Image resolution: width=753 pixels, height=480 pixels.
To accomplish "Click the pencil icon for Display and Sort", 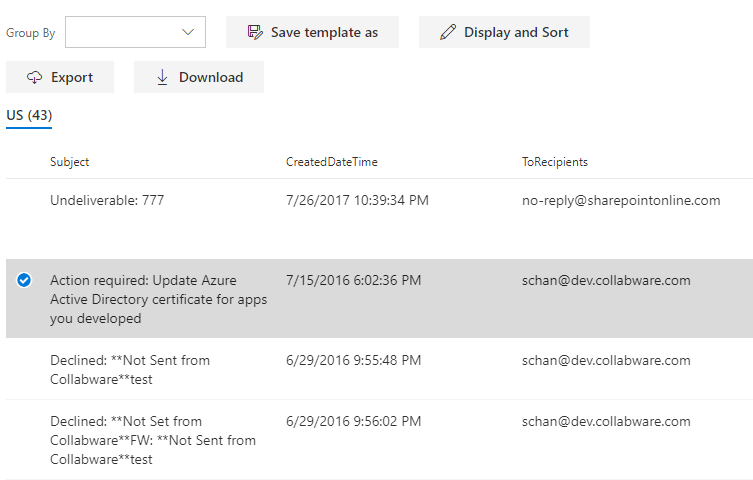I will pos(448,32).
